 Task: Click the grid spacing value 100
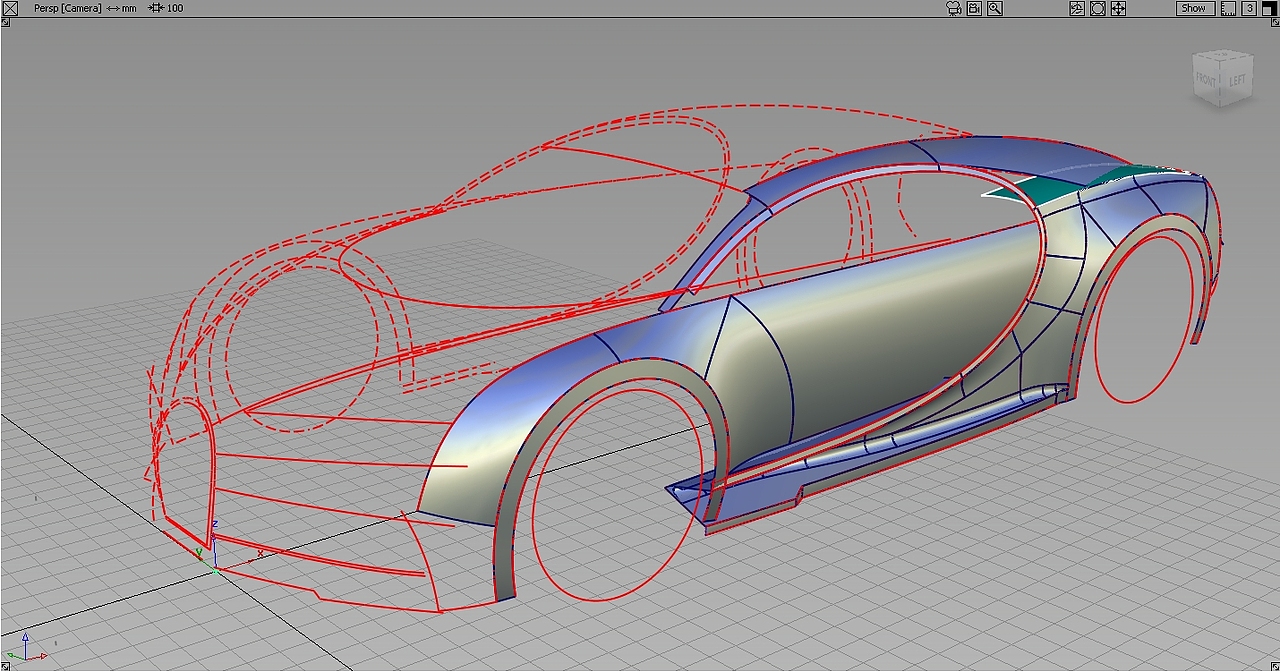coord(175,8)
